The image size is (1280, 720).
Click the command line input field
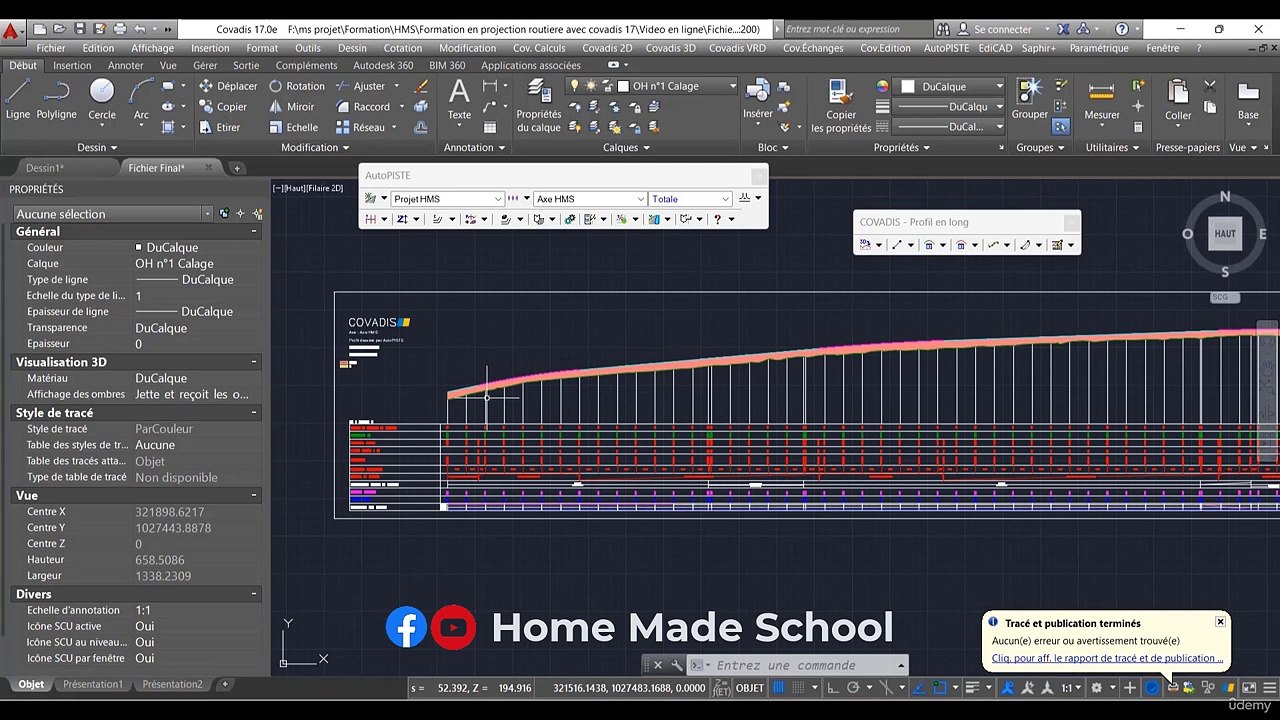point(803,665)
